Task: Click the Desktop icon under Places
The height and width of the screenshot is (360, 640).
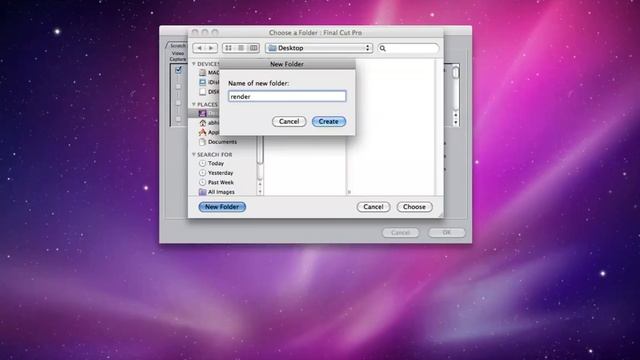Action: click(202, 113)
